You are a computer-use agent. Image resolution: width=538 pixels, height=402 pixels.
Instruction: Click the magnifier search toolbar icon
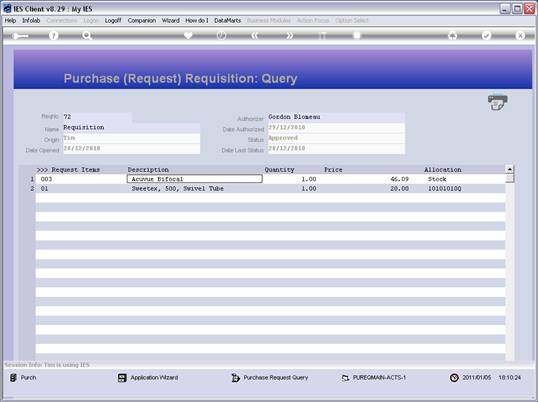(x=87, y=36)
